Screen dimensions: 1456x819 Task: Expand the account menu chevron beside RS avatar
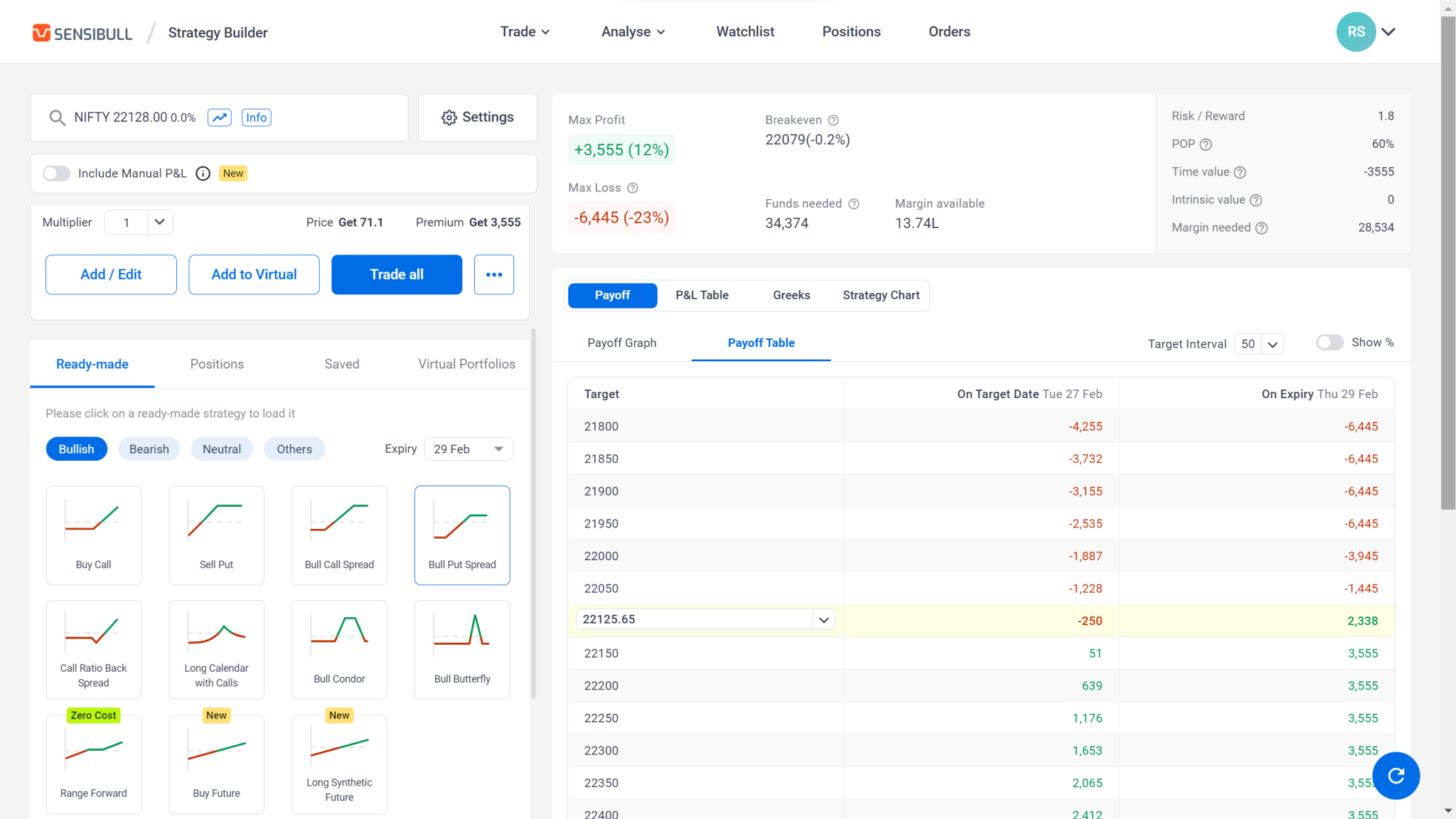(x=1388, y=32)
